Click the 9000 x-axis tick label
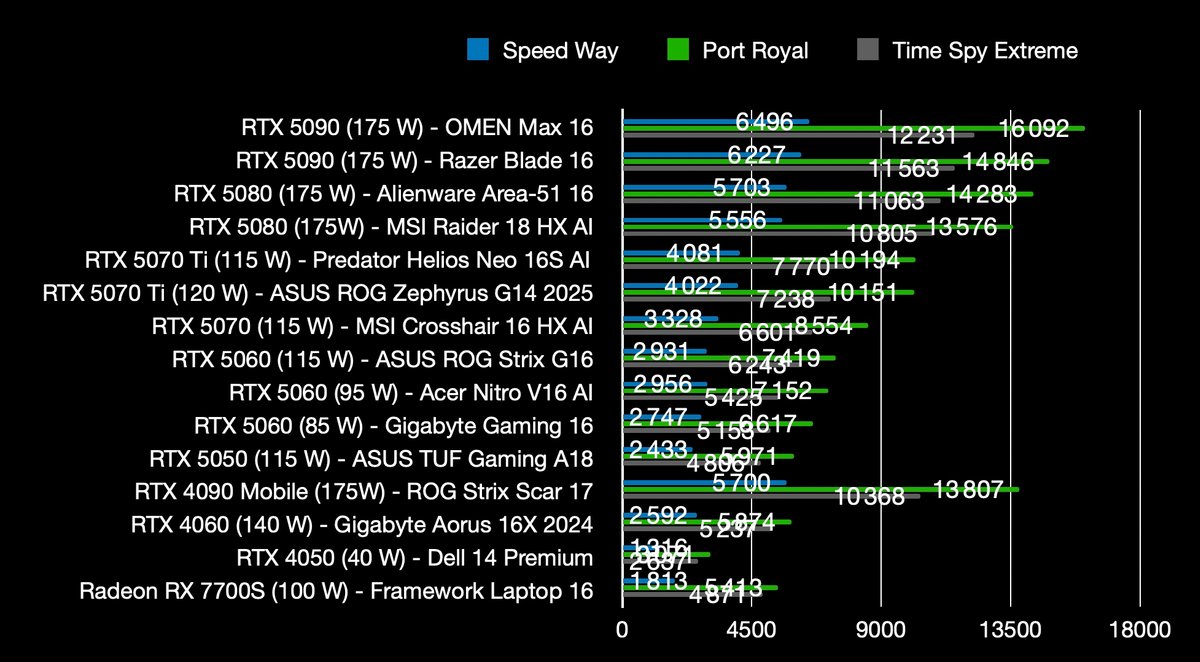Screen dimensions: 1200x662 pos(881,630)
